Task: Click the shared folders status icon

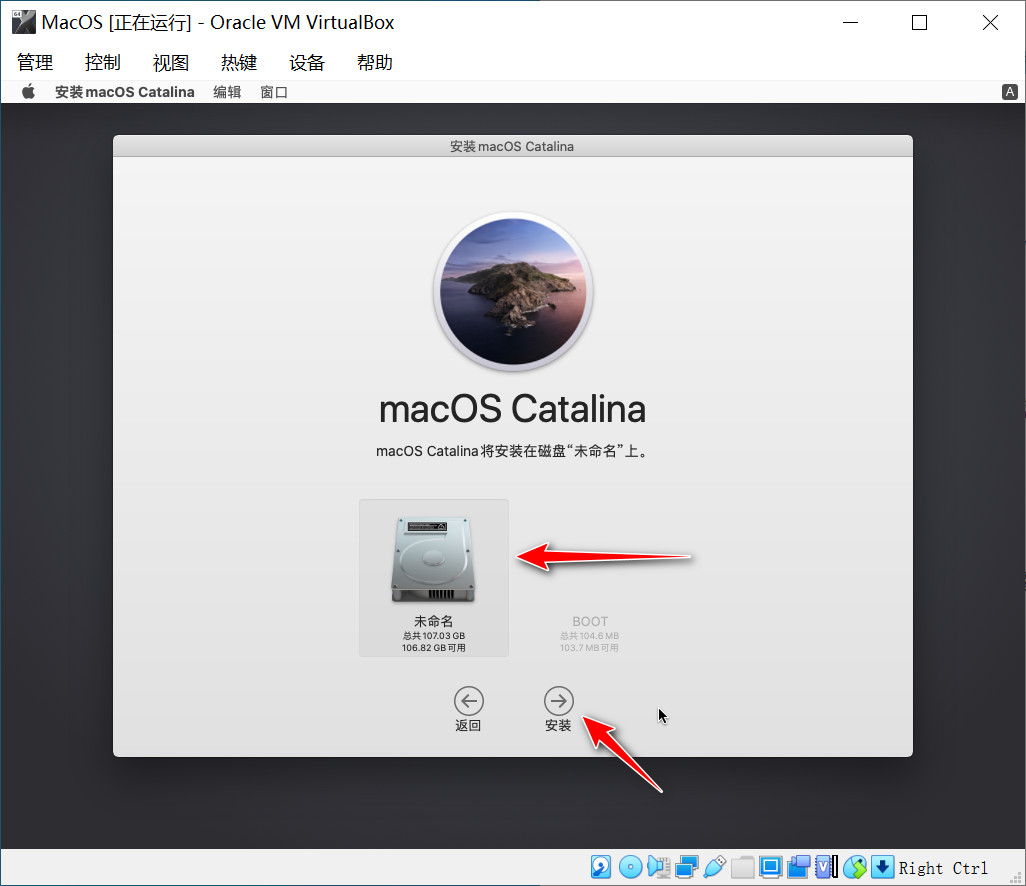Action: 743,867
